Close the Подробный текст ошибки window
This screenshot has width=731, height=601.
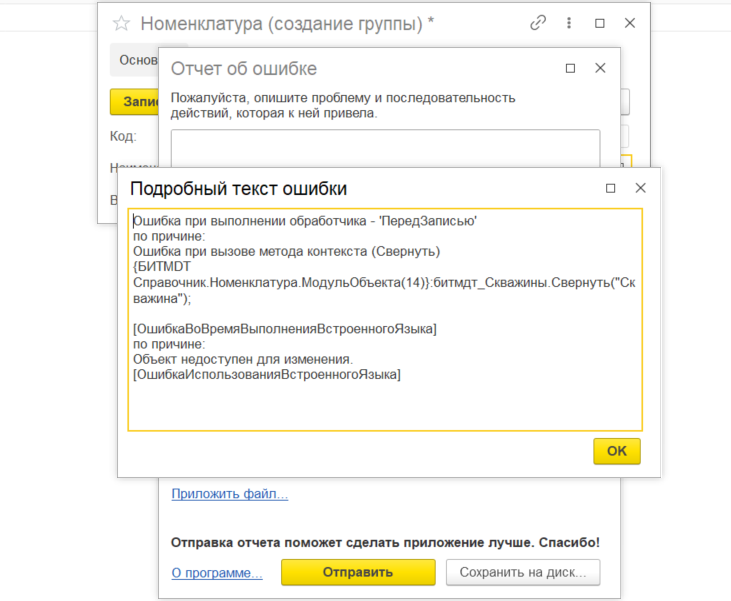(x=641, y=188)
